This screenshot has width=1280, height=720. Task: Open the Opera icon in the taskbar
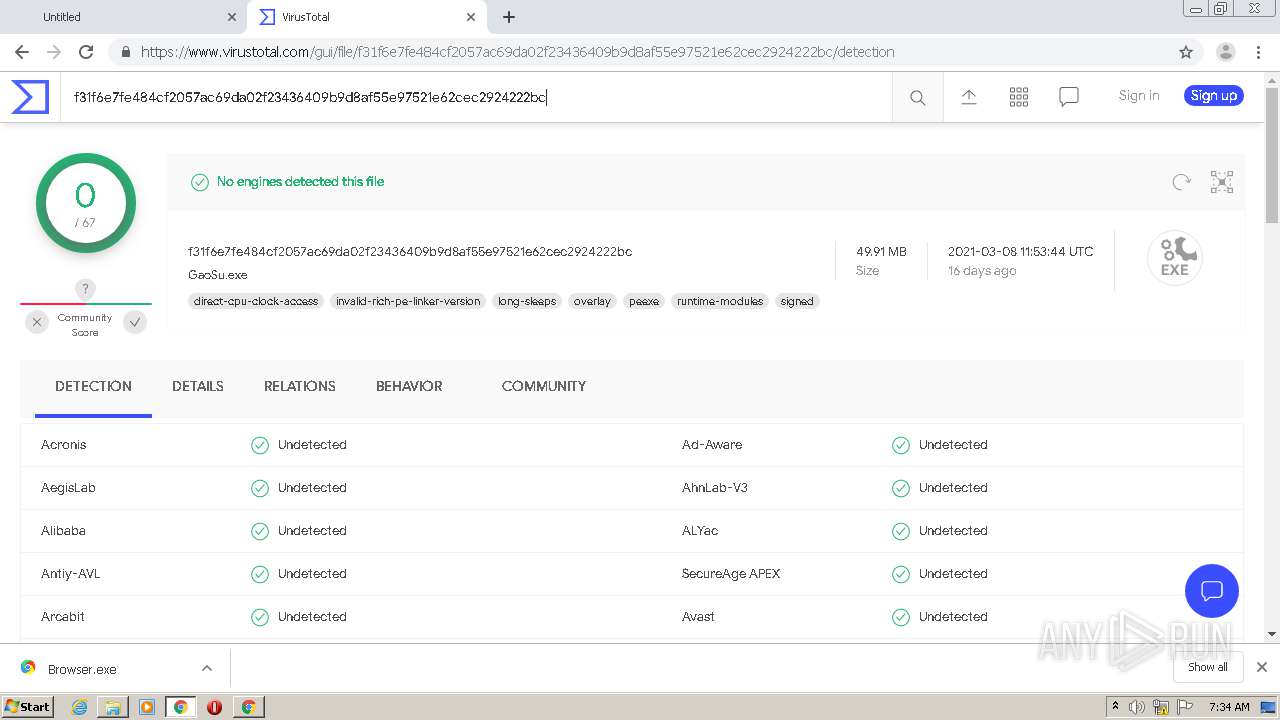pos(214,707)
